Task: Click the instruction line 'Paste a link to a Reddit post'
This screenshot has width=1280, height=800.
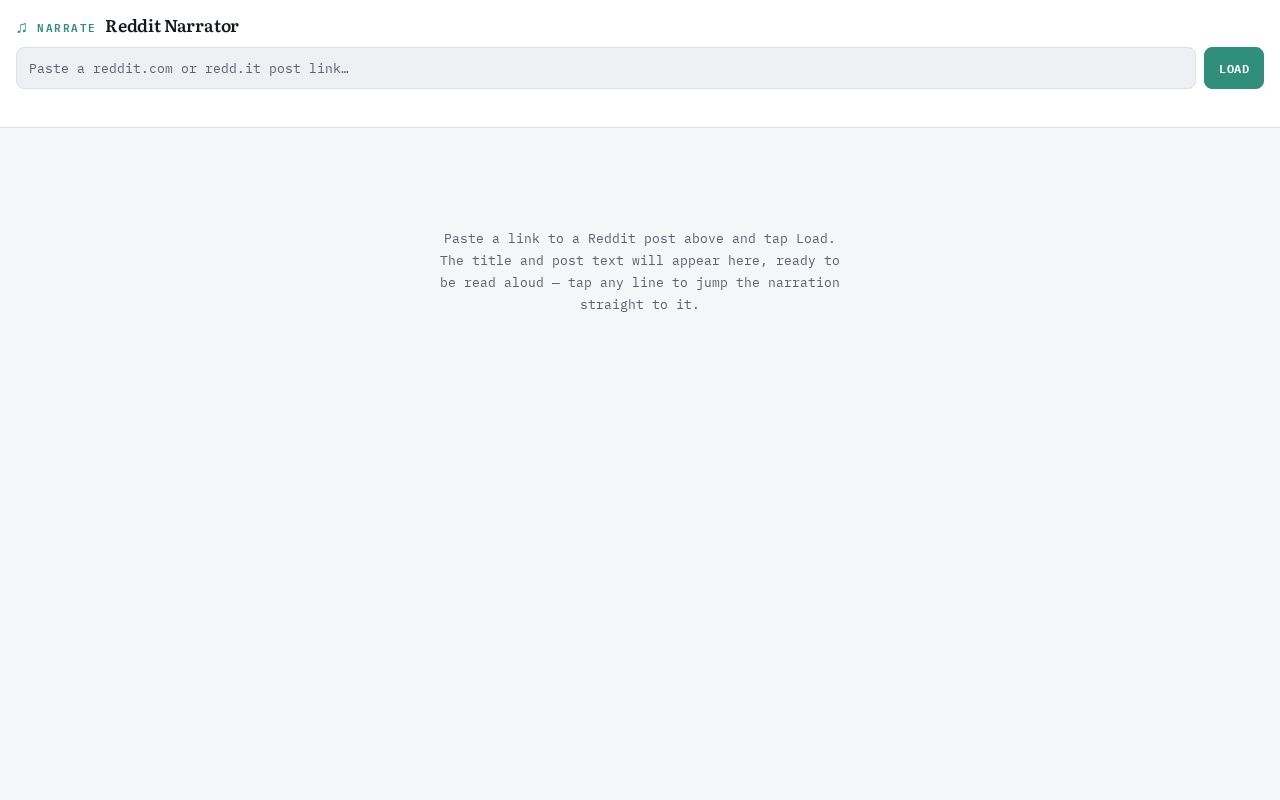Action: click(x=560, y=239)
